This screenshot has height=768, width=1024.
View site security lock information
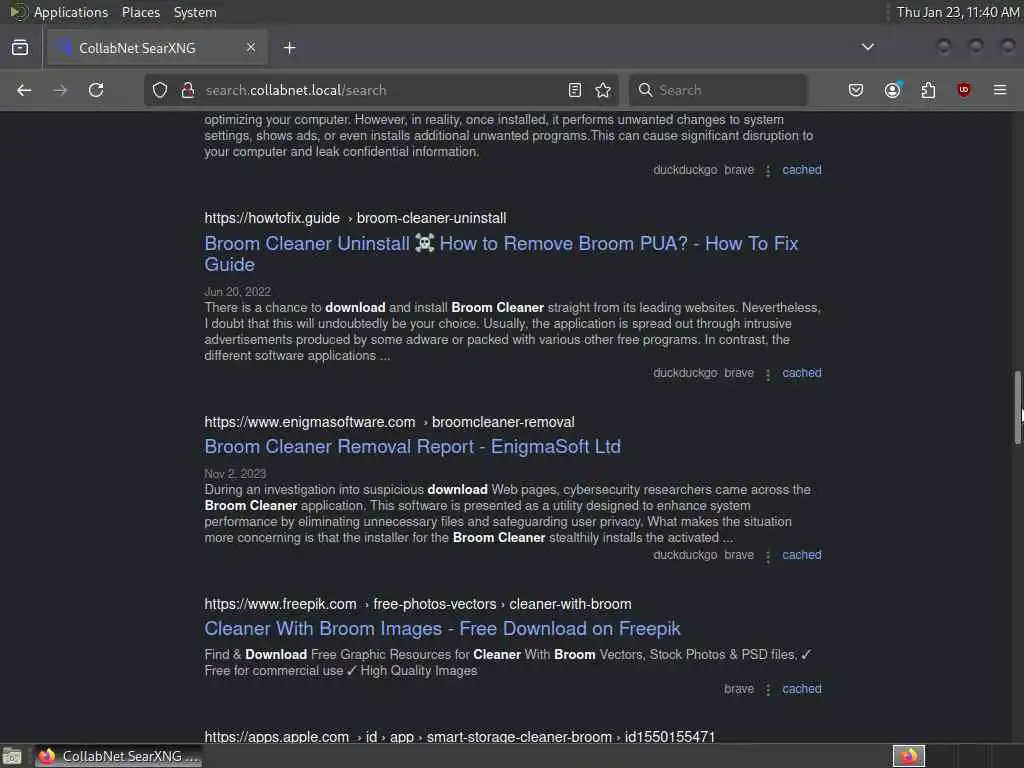pos(188,90)
